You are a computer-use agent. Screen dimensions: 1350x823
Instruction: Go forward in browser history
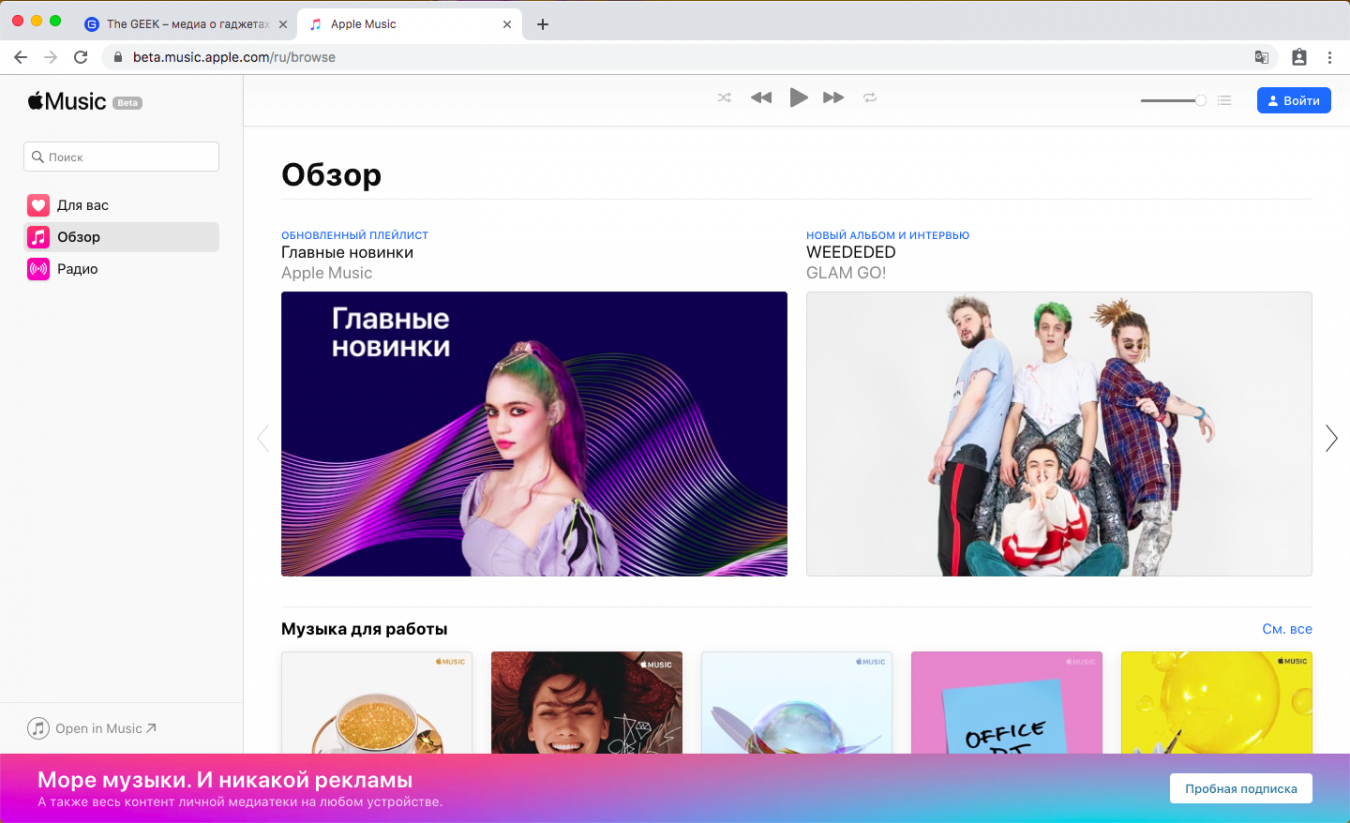coord(51,57)
